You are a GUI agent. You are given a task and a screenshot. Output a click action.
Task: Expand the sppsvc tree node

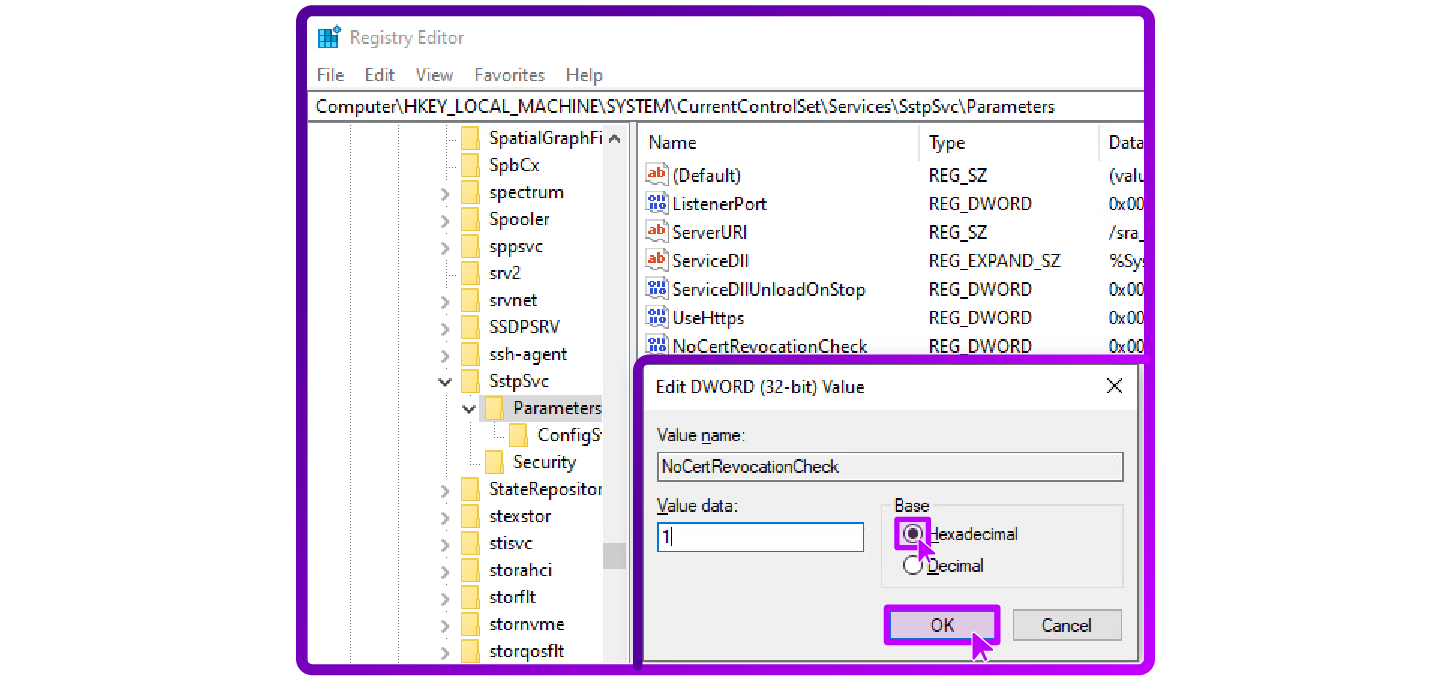pos(445,247)
